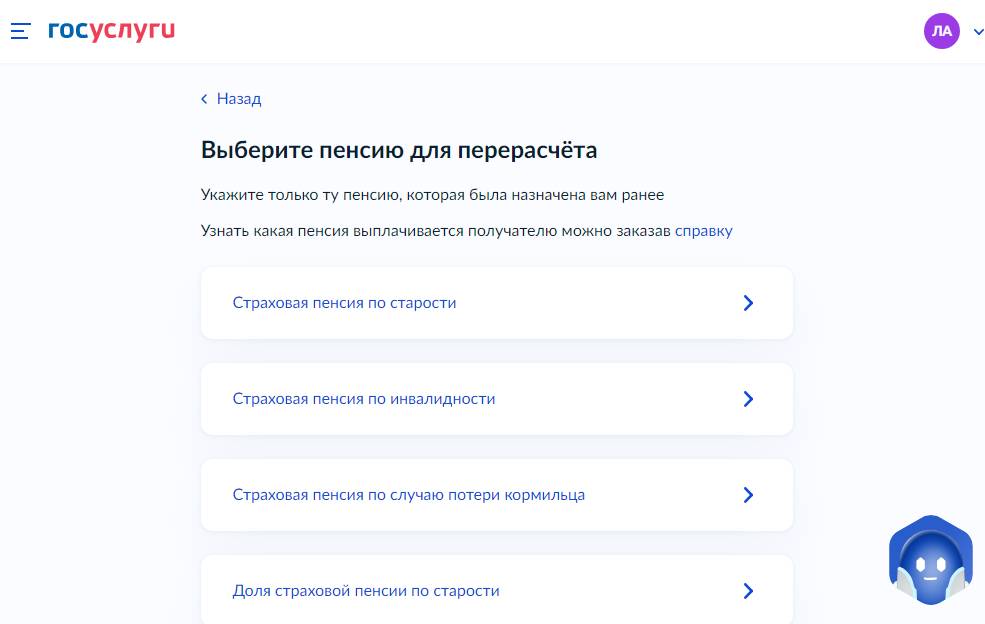Screen dimensions: 985x624
Task: Open the ЛА user avatar
Action: [941, 31]
